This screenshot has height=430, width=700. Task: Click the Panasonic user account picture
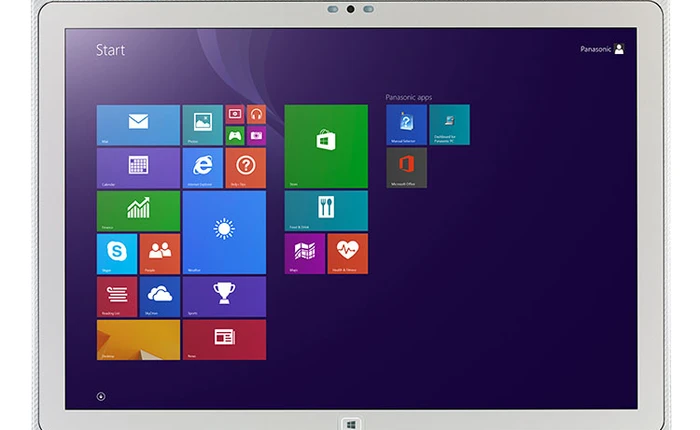(619, 49)
